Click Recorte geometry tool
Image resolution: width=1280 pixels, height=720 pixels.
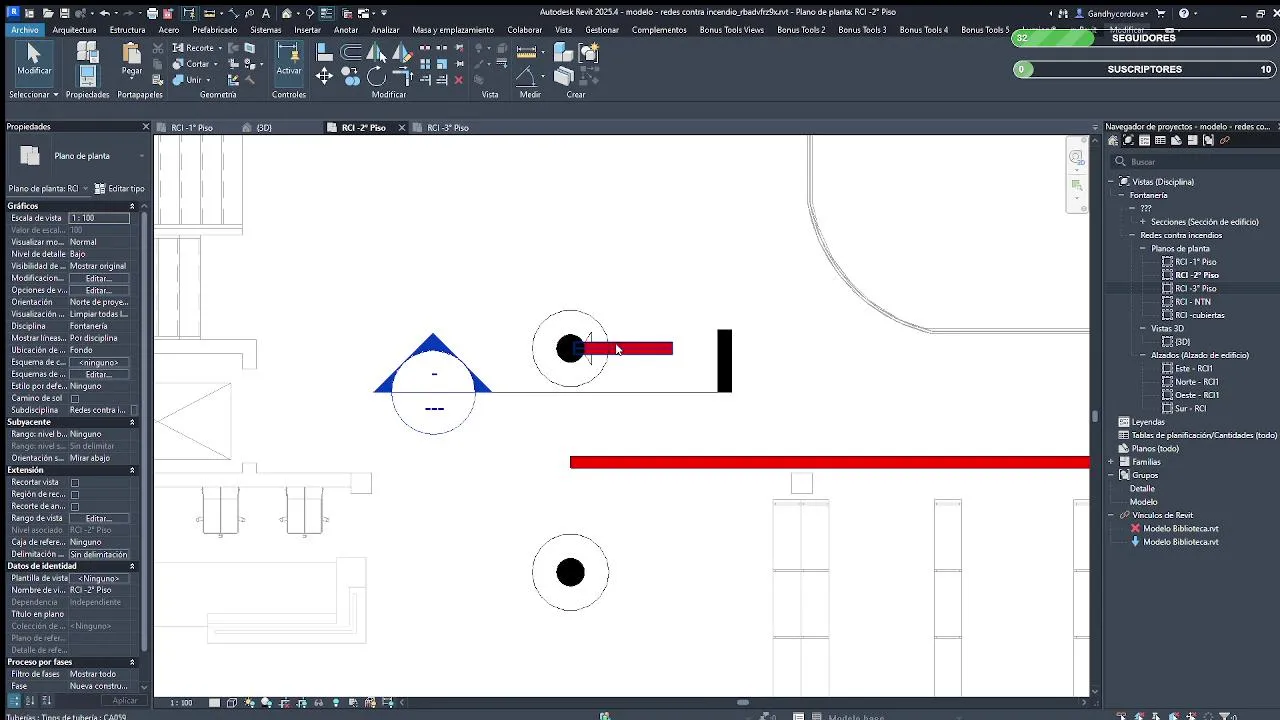(x=193, y=48)
